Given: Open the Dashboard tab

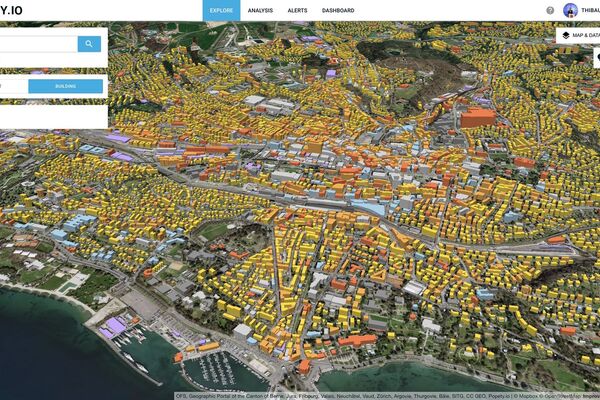Looking at the screenshot, I should (338, 10).
